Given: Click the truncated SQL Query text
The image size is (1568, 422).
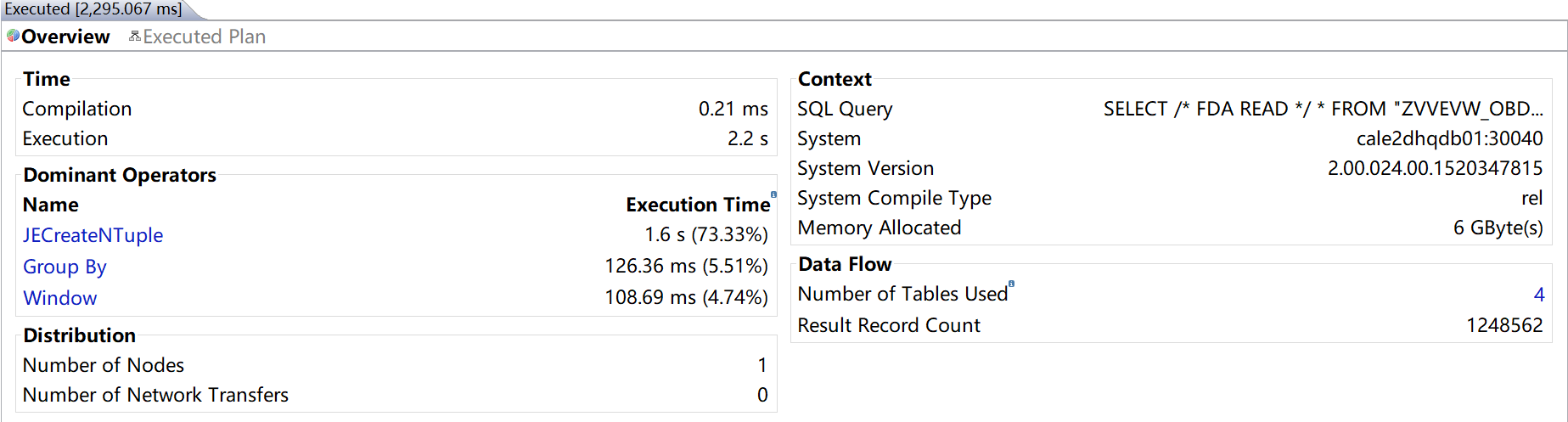Looking at the screenshot, I should (1323, 109).
